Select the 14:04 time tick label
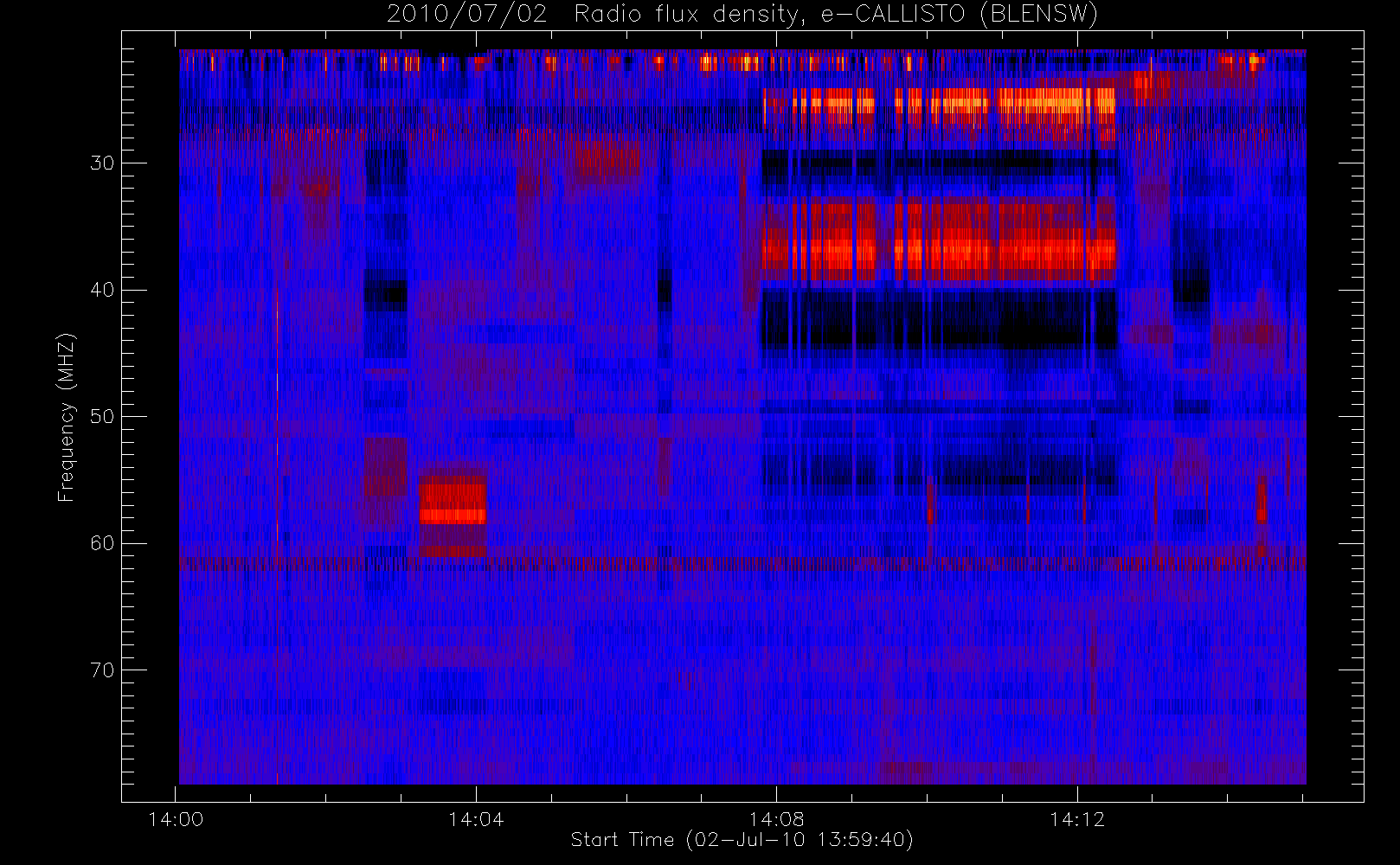The width and height of the screenshot is (1400, 865). click(476, 819)
